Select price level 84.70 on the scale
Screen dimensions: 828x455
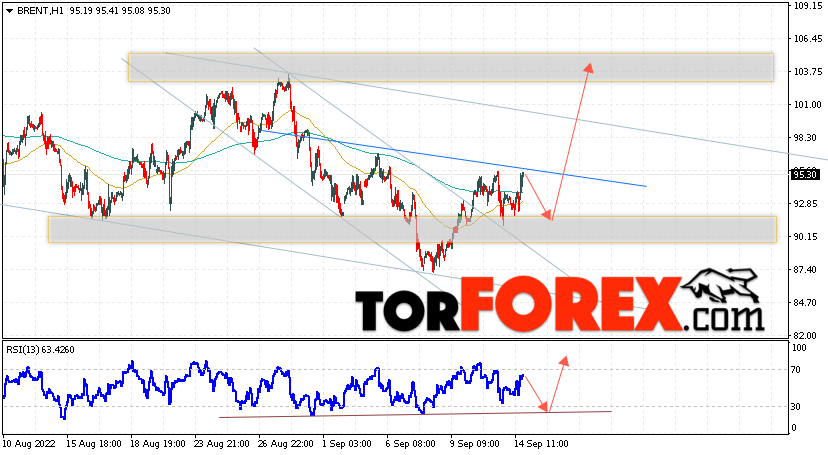coord(806,303)
